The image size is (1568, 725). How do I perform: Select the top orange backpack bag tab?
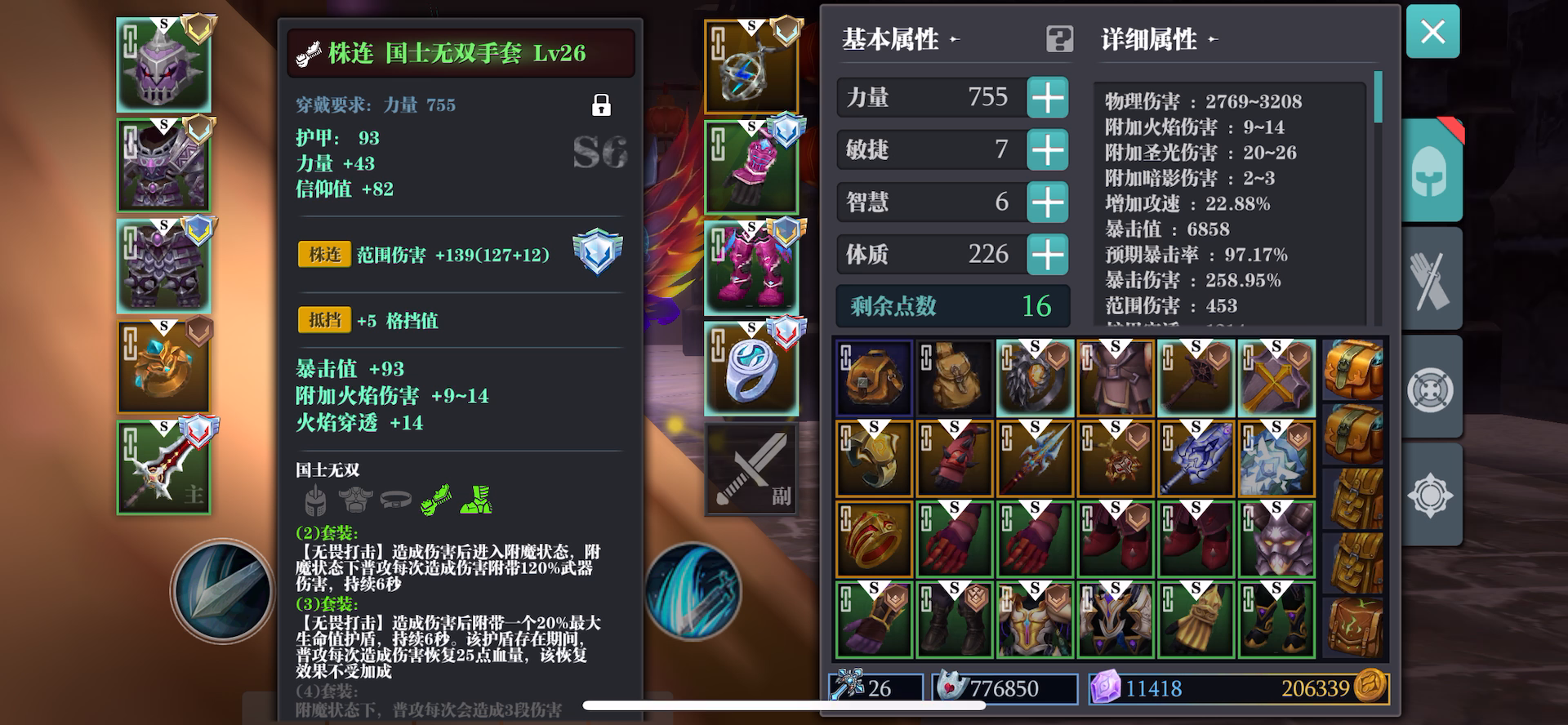click(1353, 370)
